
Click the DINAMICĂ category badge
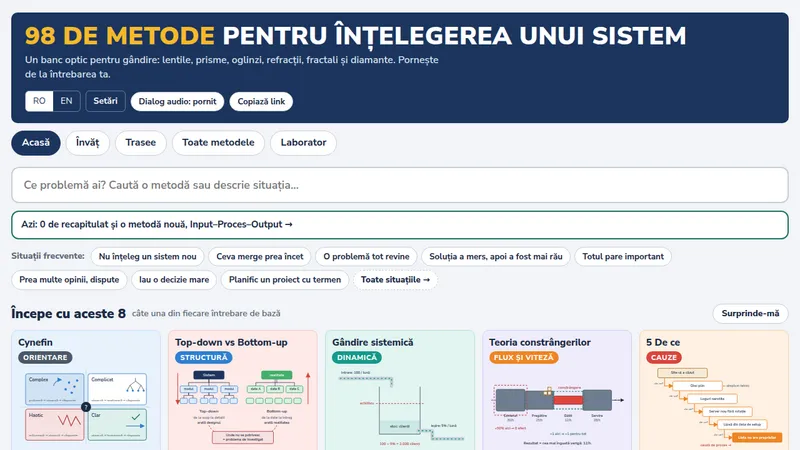click(x=357, y=358)
